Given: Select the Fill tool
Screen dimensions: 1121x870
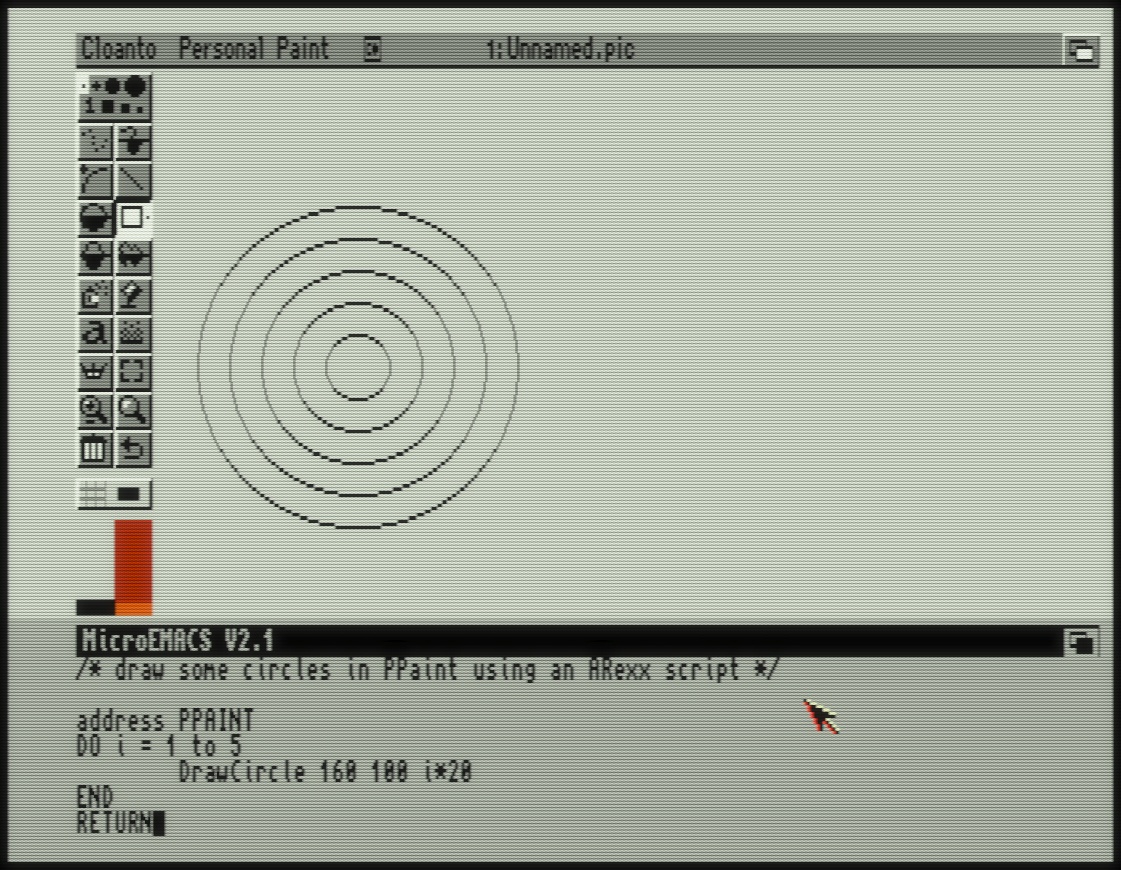Looking at the screenshot, I should [133, 295].
